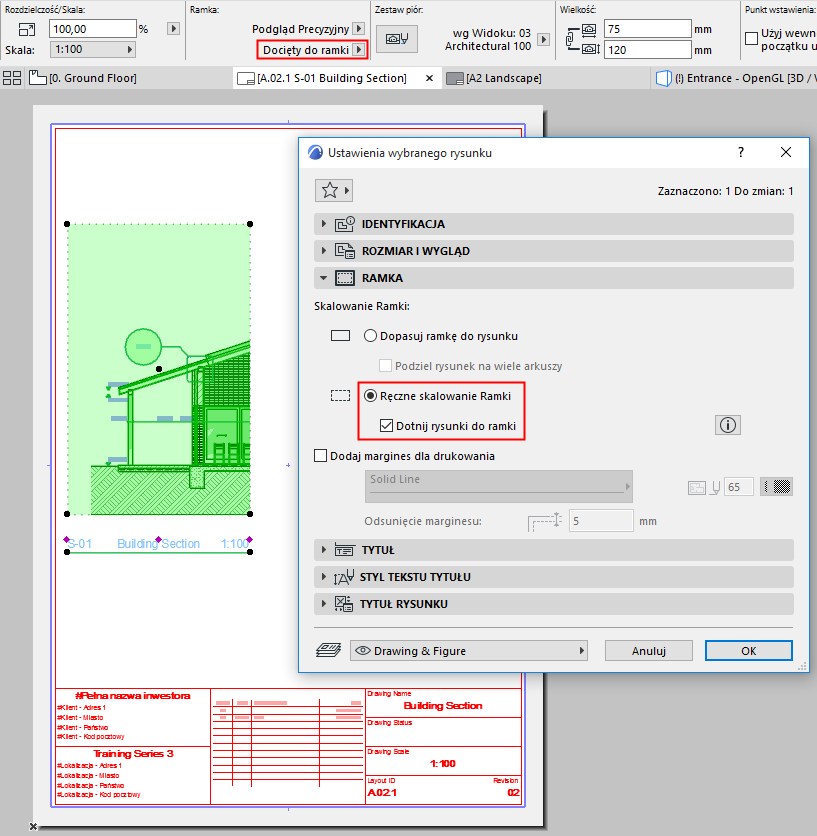
Task: Collapse the RAMKA panel
Action: pyautogui.click(x=554, y=278)
